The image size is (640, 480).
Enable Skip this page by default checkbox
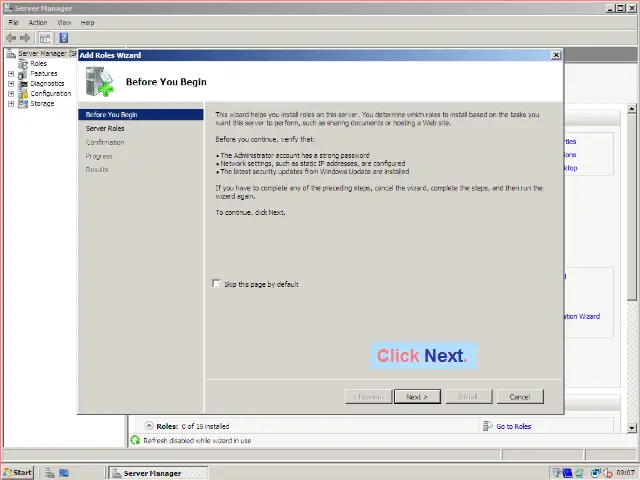[216, 284]
